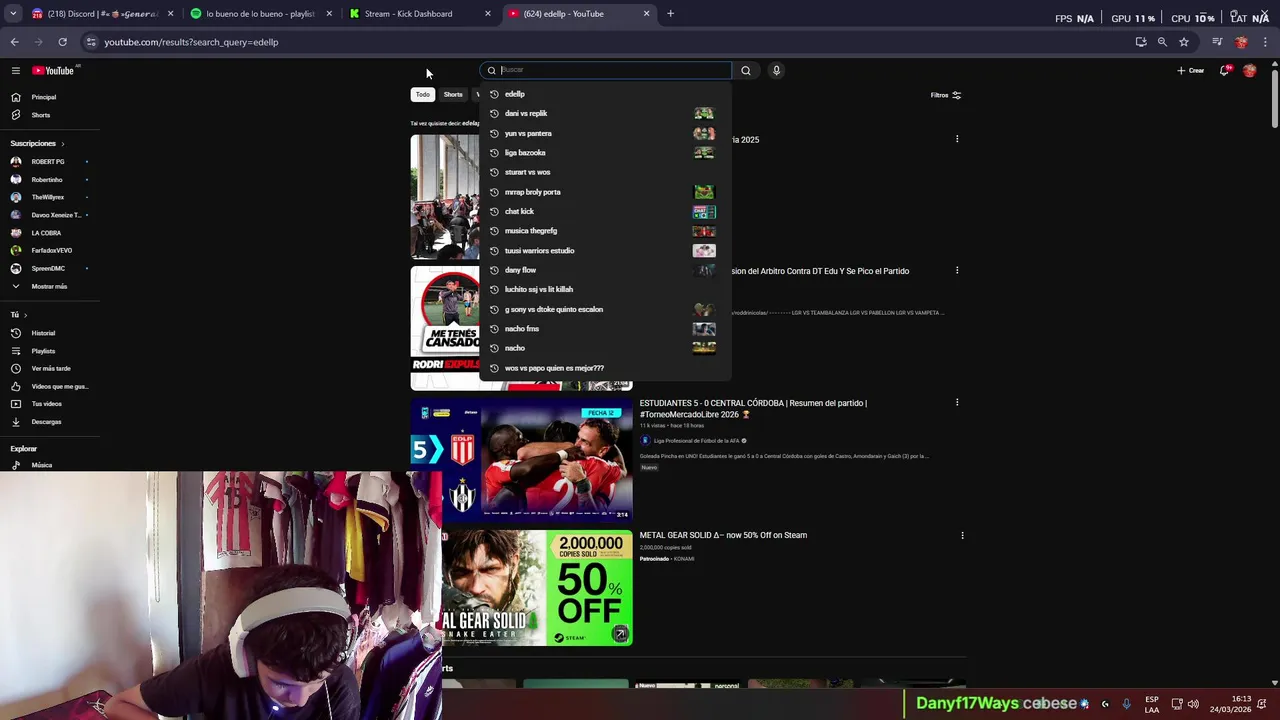Image resolution: width=1280 pixels, height=720 pixels.
Task: Choose the chat kick suggestion
Action: [x=606, y=211]
